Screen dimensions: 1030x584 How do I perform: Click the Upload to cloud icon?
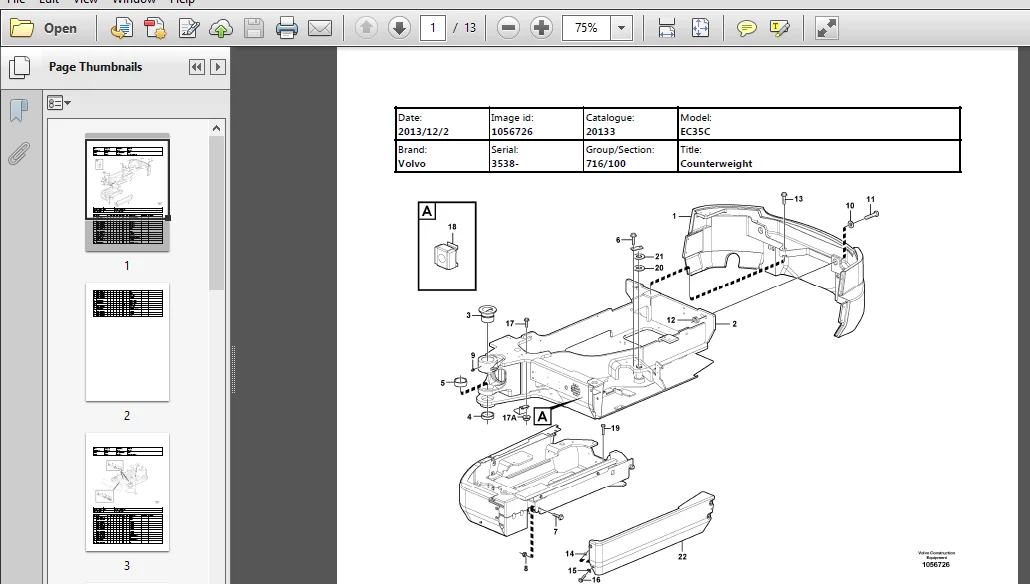221,28
